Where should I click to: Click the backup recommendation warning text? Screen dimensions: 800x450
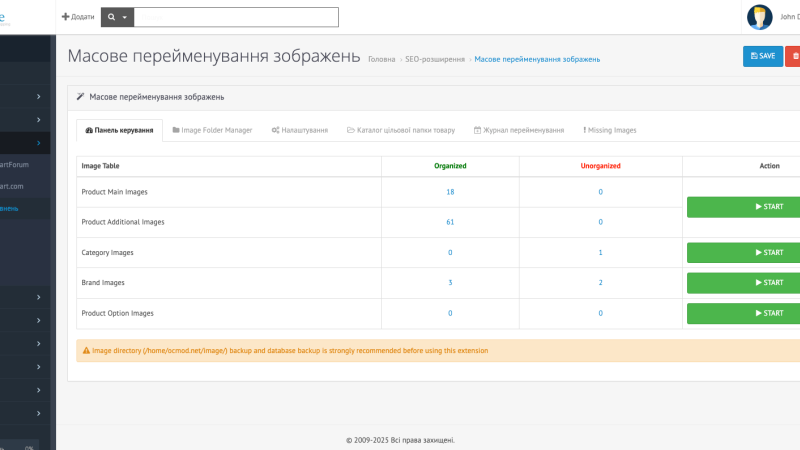[x=290, y=351]
